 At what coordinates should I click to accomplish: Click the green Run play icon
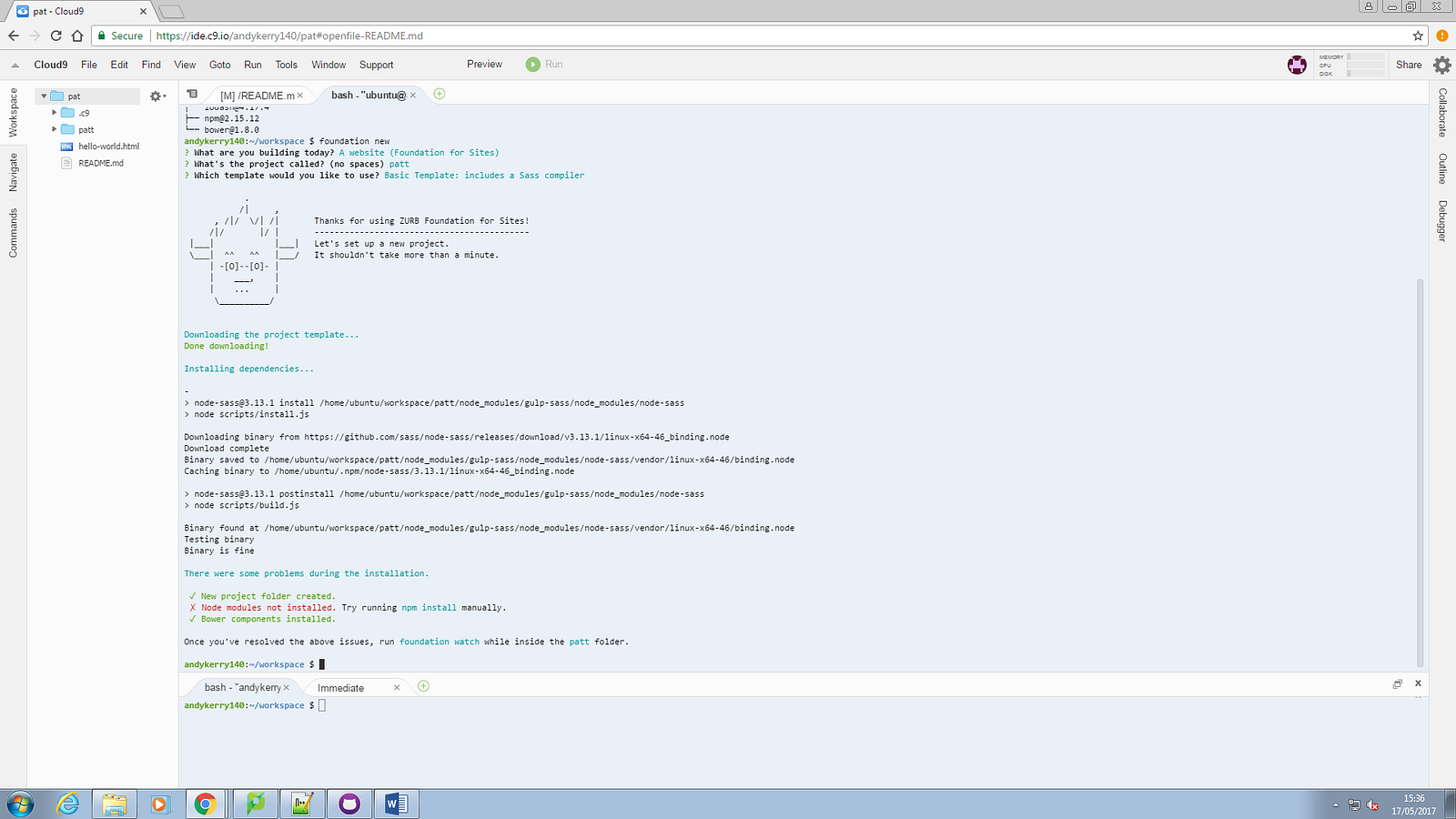532,64
